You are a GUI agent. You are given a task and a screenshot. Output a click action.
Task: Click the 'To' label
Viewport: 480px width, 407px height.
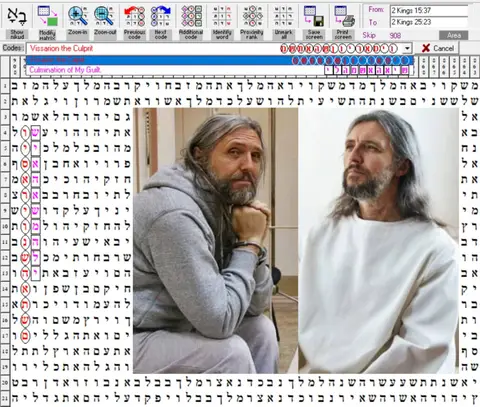coord(373,22)
